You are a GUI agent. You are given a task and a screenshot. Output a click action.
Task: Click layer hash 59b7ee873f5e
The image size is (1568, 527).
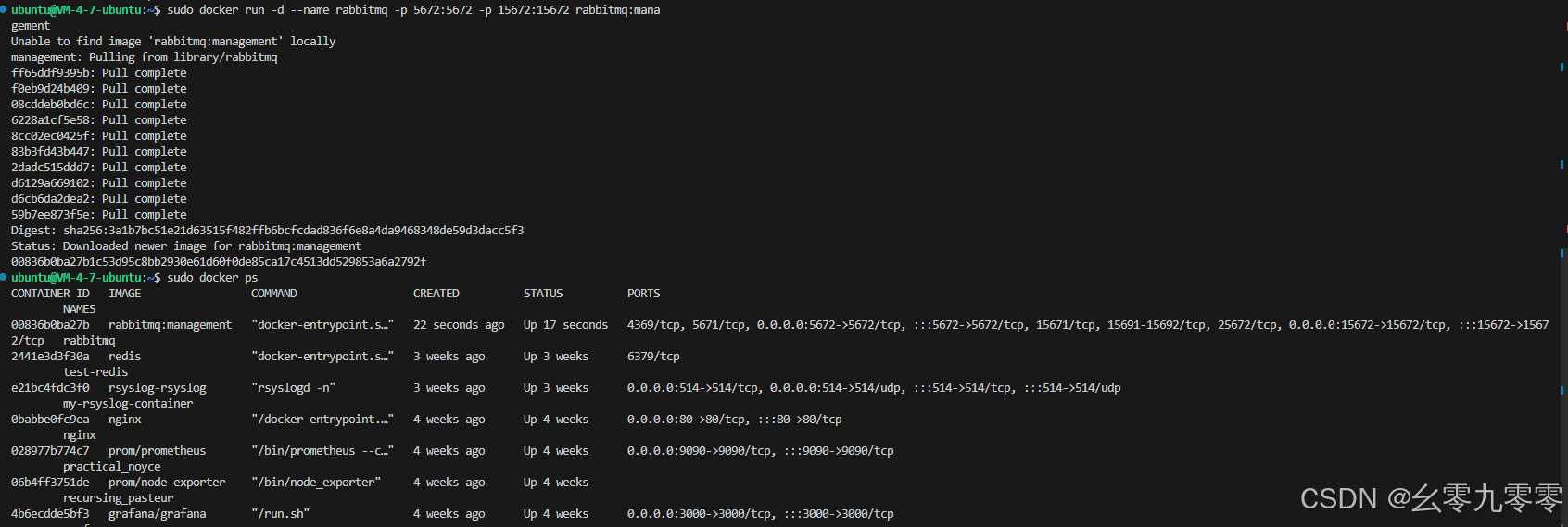[x=50, y=215]
